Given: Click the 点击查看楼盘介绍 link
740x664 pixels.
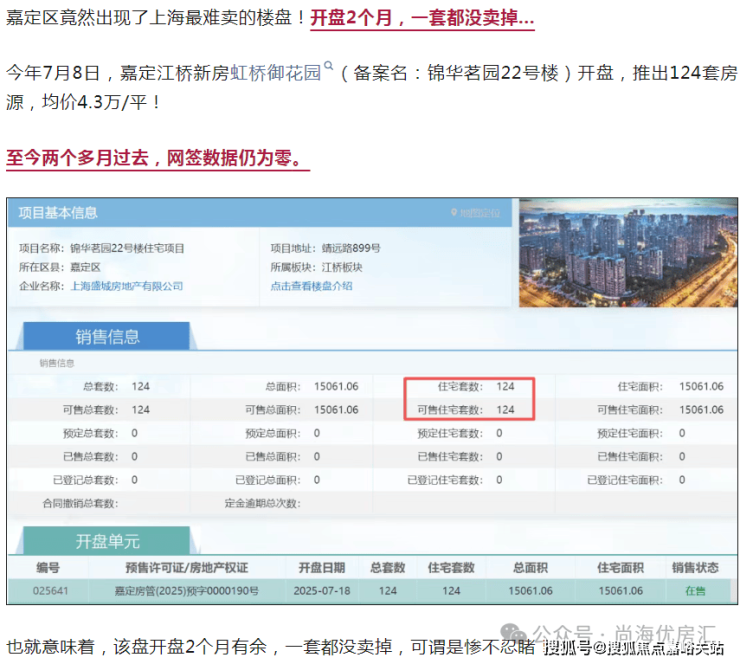Looking at the screenshot, I should tap(311, 286).
